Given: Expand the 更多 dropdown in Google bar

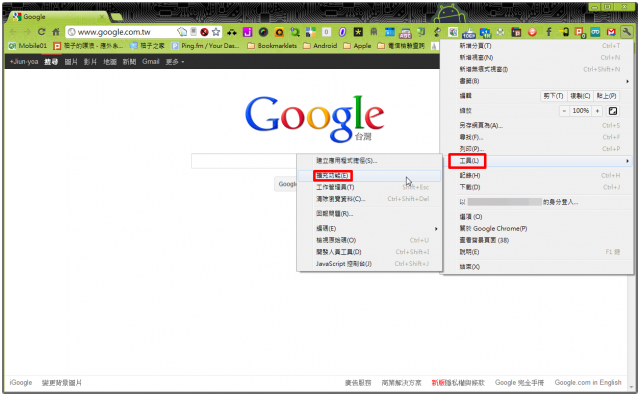Looking at the screenshot, I should click(175, 62).
